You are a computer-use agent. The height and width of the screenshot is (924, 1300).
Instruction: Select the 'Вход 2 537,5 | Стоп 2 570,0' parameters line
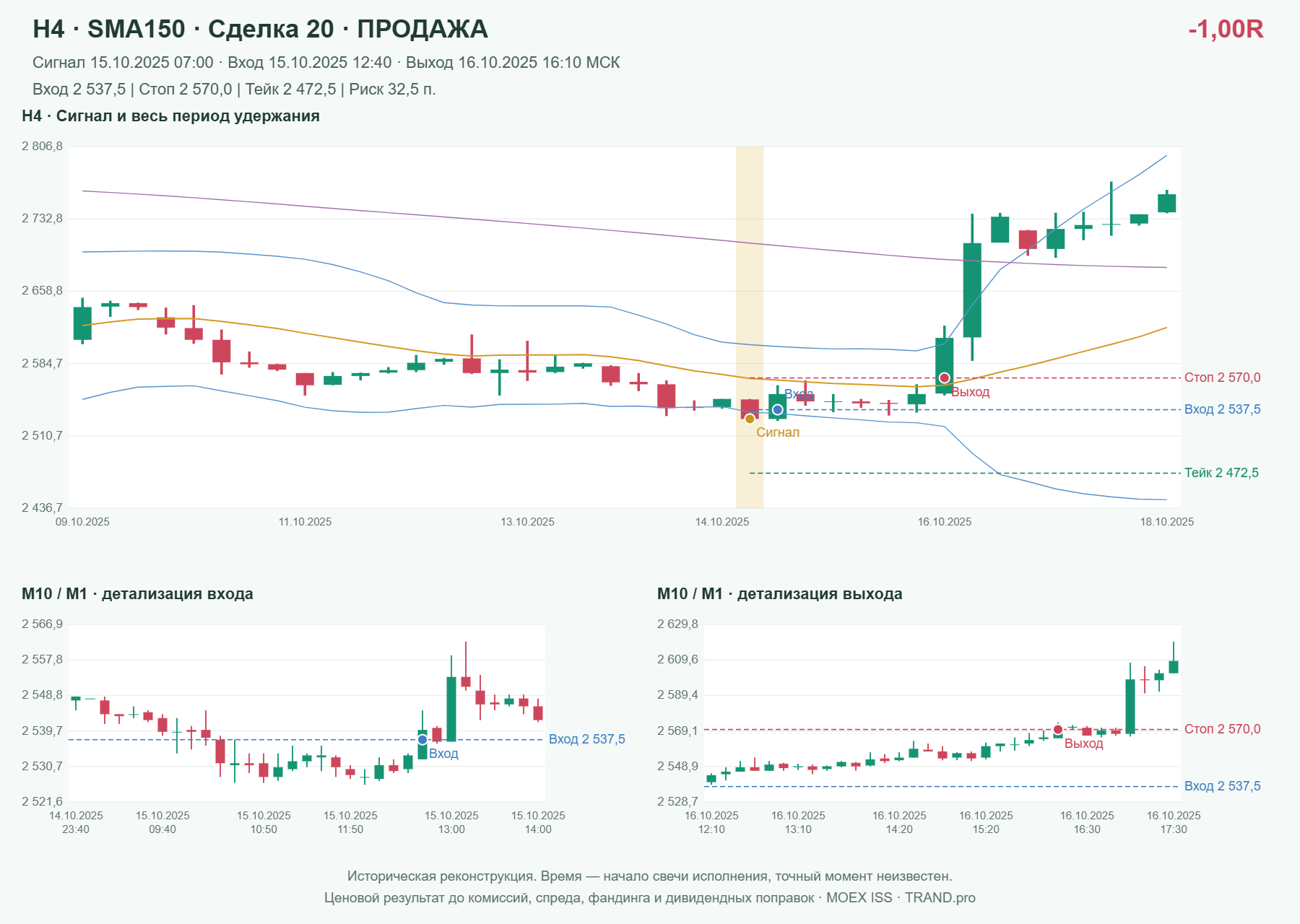tap(234, 90)
